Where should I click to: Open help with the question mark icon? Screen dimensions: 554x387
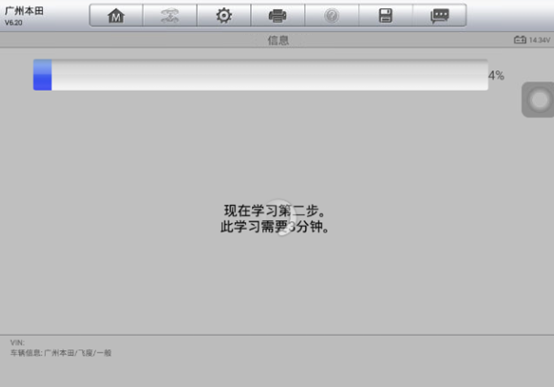tap(331, 16)
